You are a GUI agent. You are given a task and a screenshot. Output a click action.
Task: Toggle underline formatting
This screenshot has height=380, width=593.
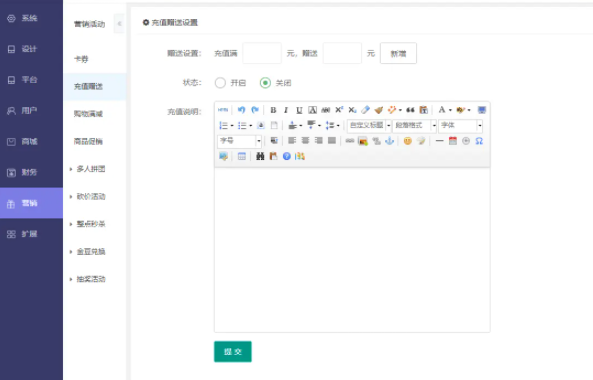pyautogui.click(x=299, y=110)
